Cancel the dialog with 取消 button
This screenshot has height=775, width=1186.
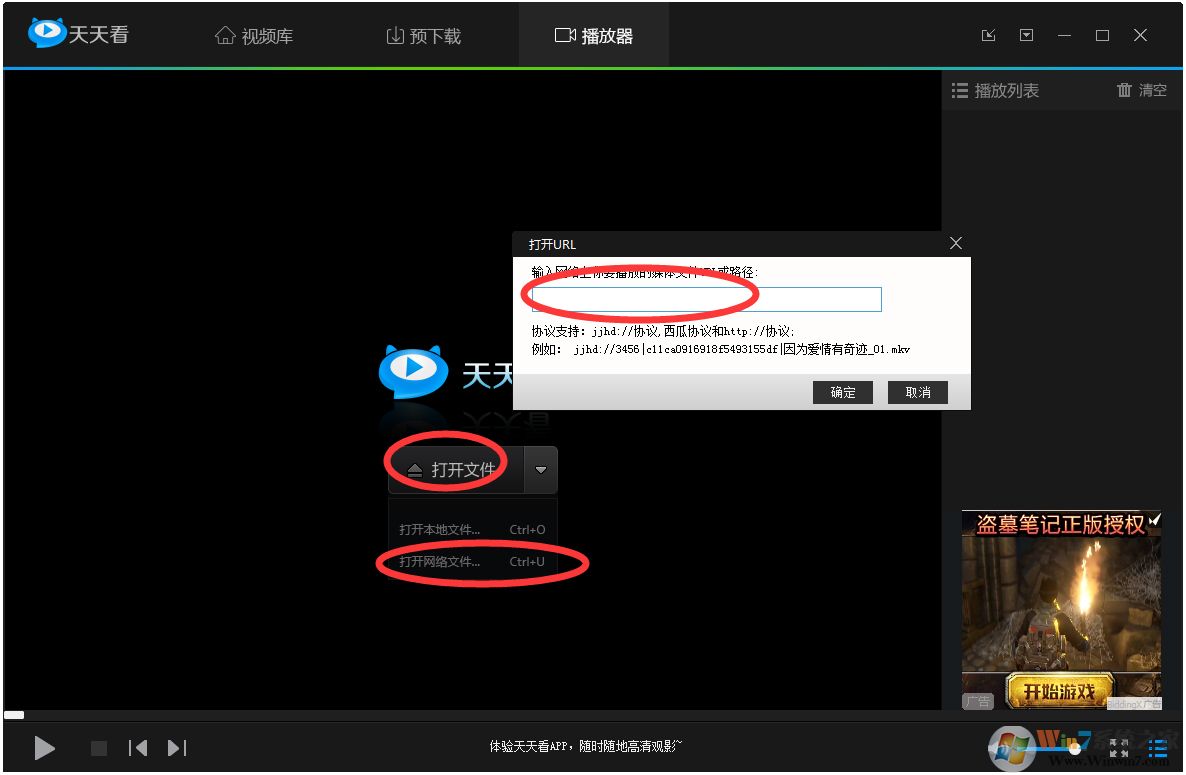click(x=917, y=392)
